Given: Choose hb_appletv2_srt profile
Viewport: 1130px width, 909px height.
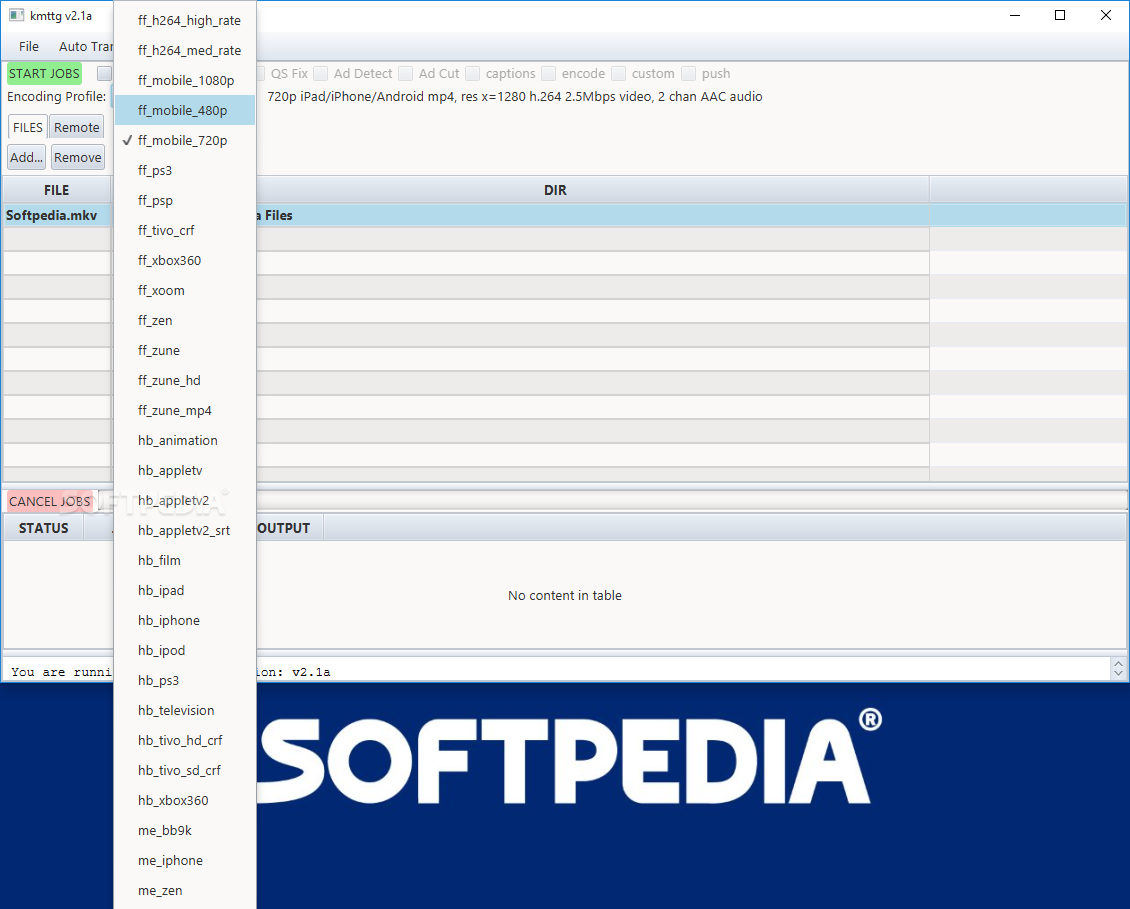Looking at the screenshot, I should pyautogui.click(x=185, y=531).
